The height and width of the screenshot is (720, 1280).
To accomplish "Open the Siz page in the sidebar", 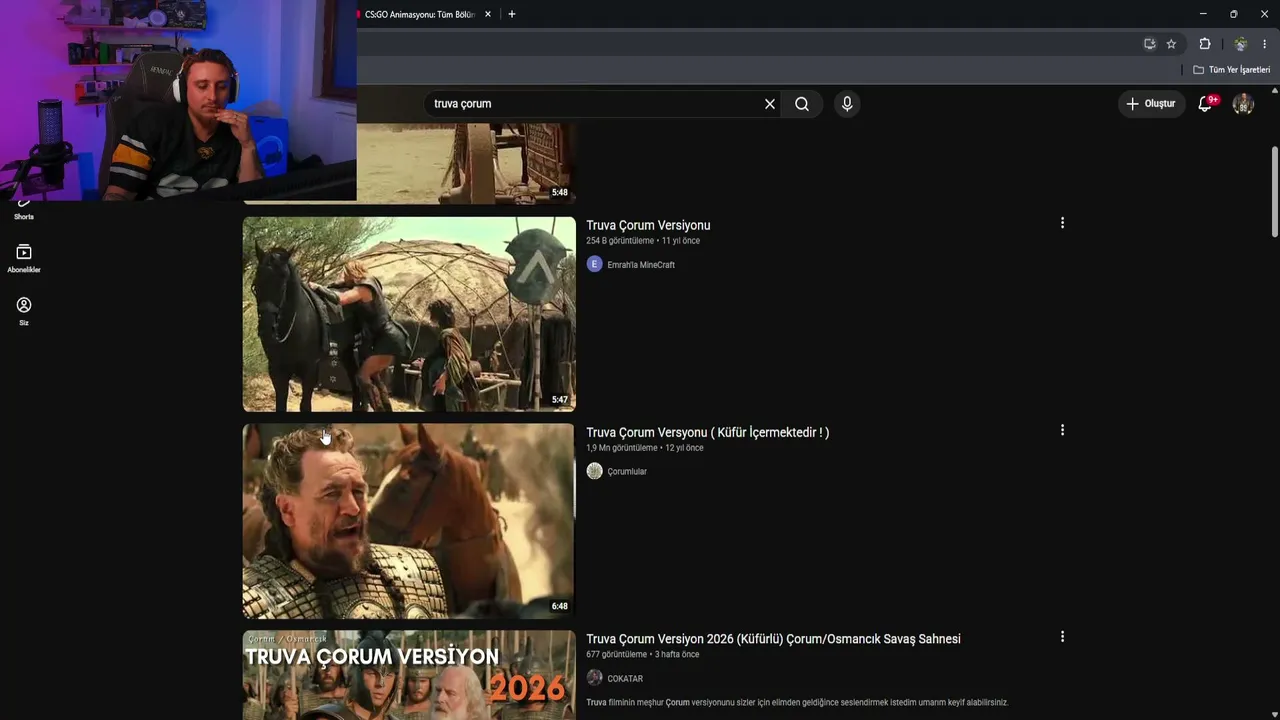I will 24,311.
